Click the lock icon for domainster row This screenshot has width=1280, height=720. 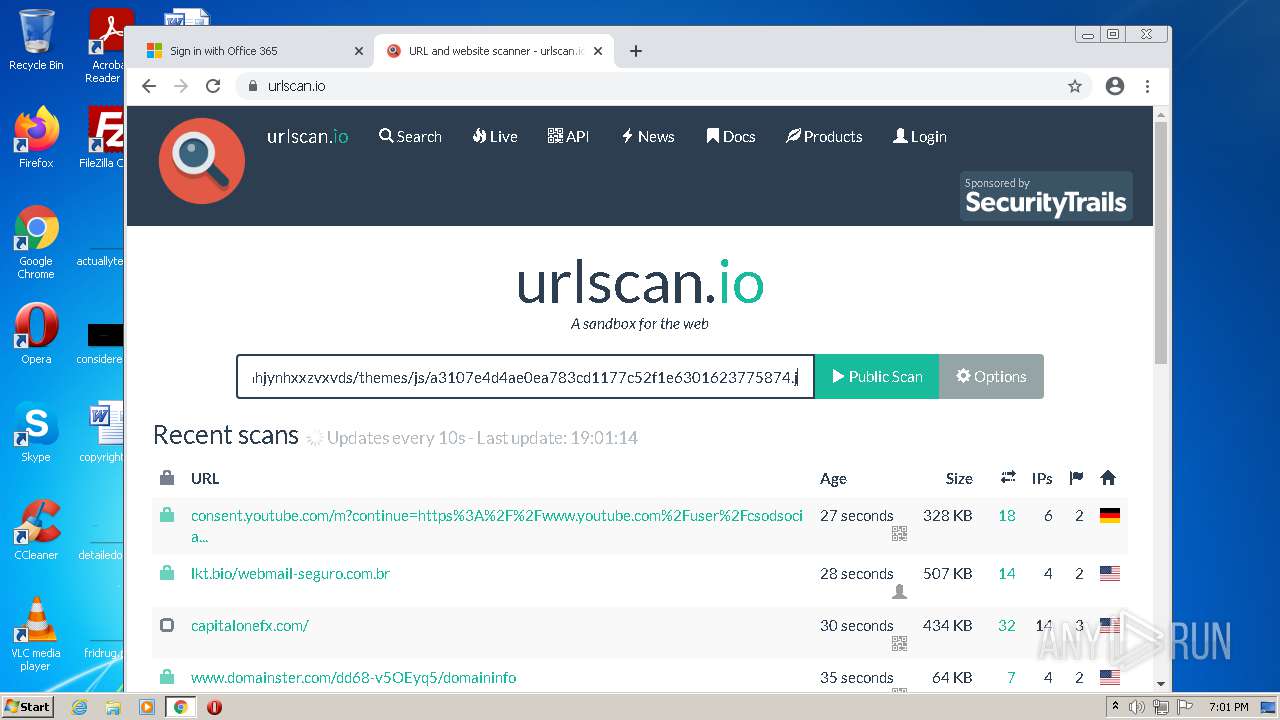pos(167,678)
